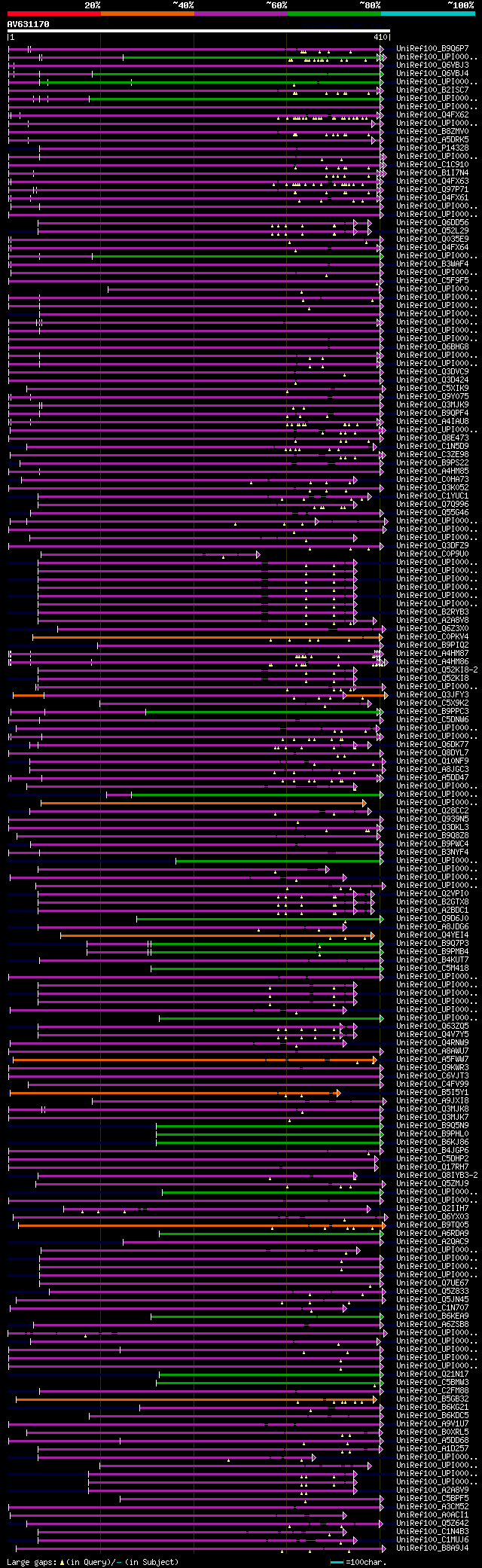Select the UniRef100_Q4FX61 label
Viewport: 482px width, 1568px height.
pyautogui.click(x=432, y=197)
